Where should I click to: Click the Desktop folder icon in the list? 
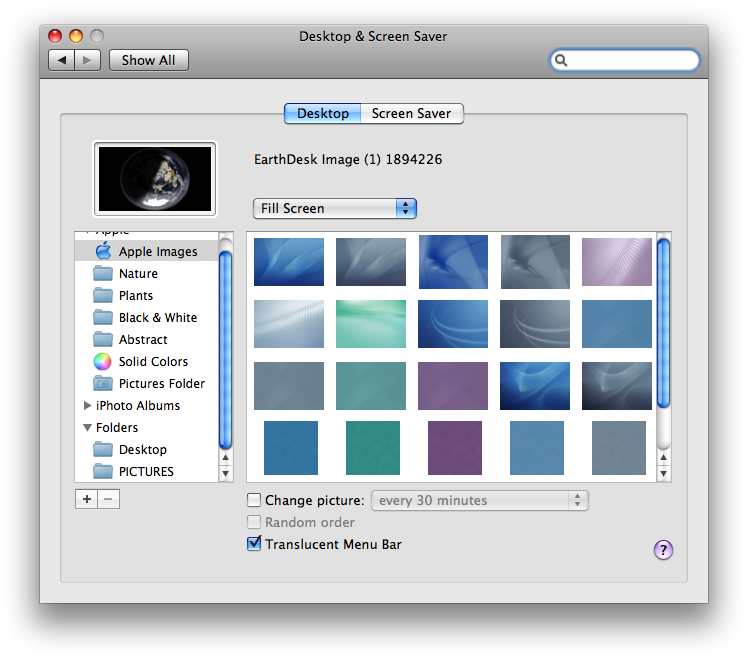[103, 449]
